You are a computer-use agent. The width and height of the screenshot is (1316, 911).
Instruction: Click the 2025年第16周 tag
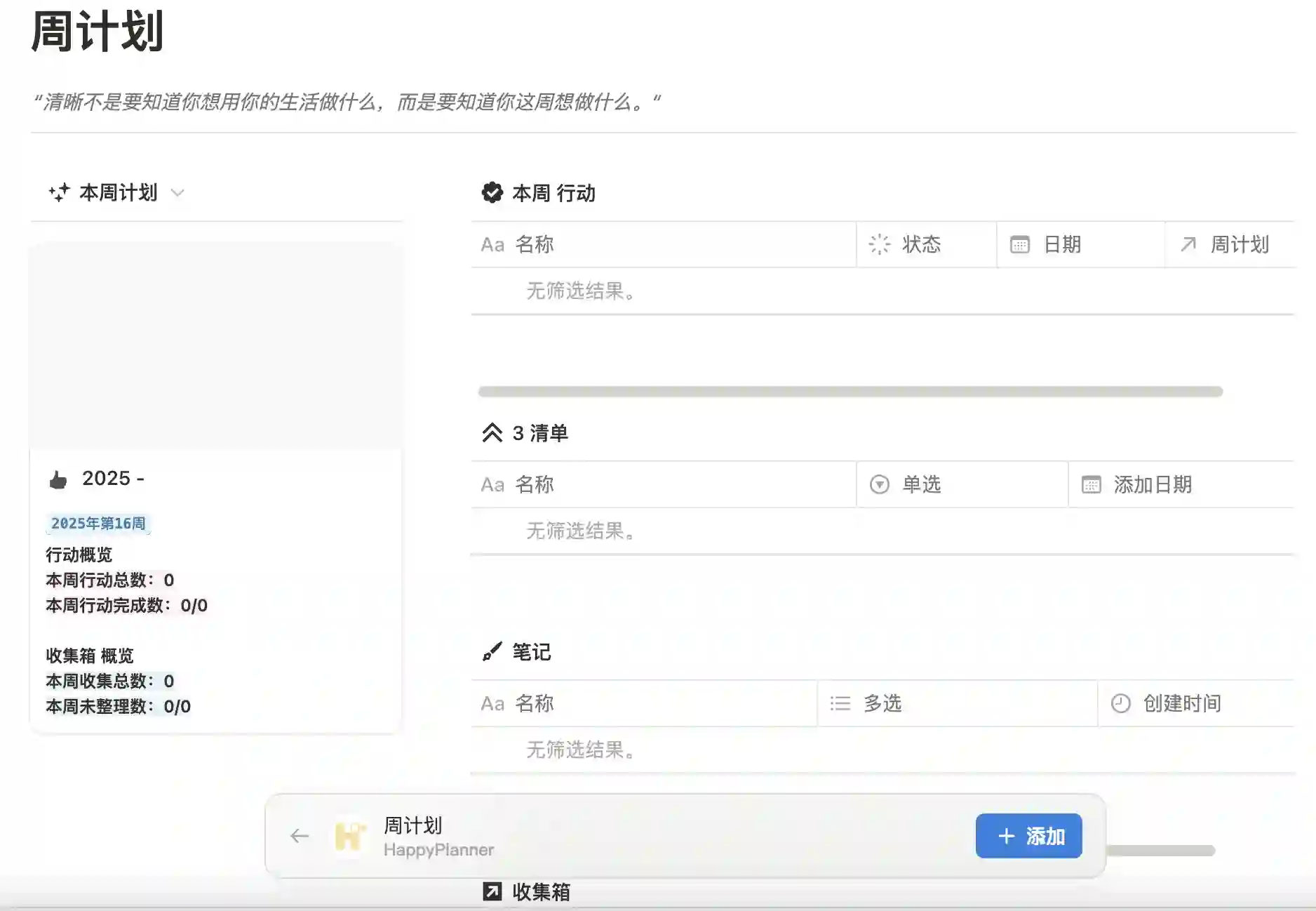(x=98, y=524)
